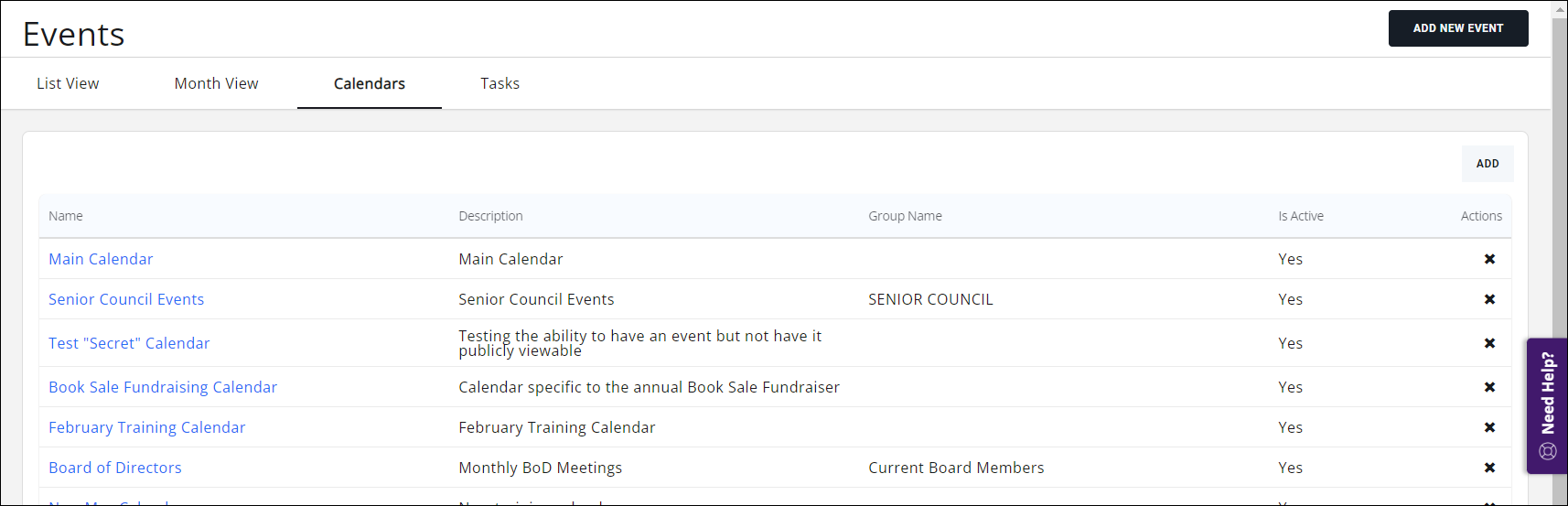The image size is (1568, 506).
Task: Remove the February Training Calendar
Action: [x=1489, y=427]
